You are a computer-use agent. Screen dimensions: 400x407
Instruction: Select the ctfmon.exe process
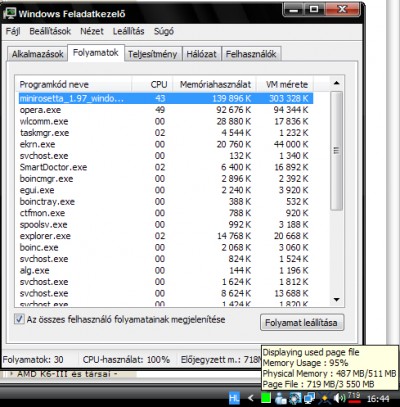tap(165, 213)
